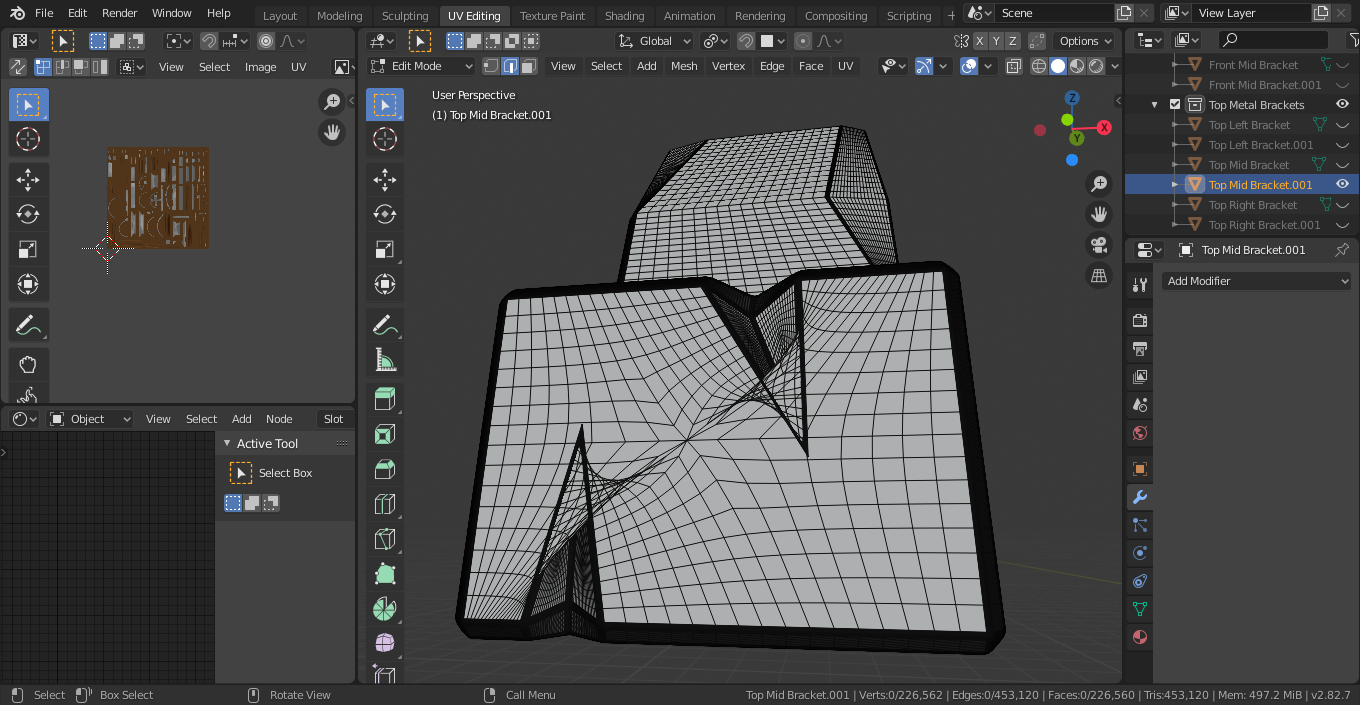Select the Rotate tool in 3D viewport
This screenshot has height=705, width=1360.
(x=385, y=214)
